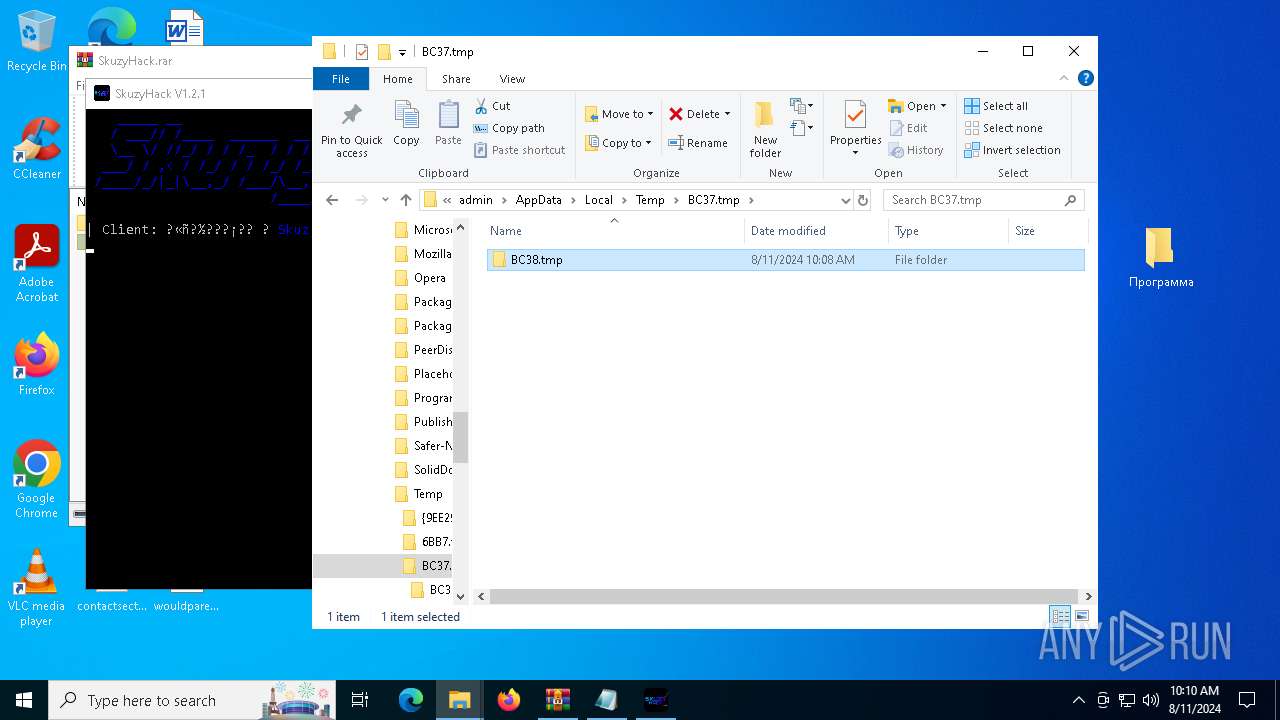The width and height of the screenshot is (1280, 720).
Task: Click AppData in the address path
Action: click(538, 200)
